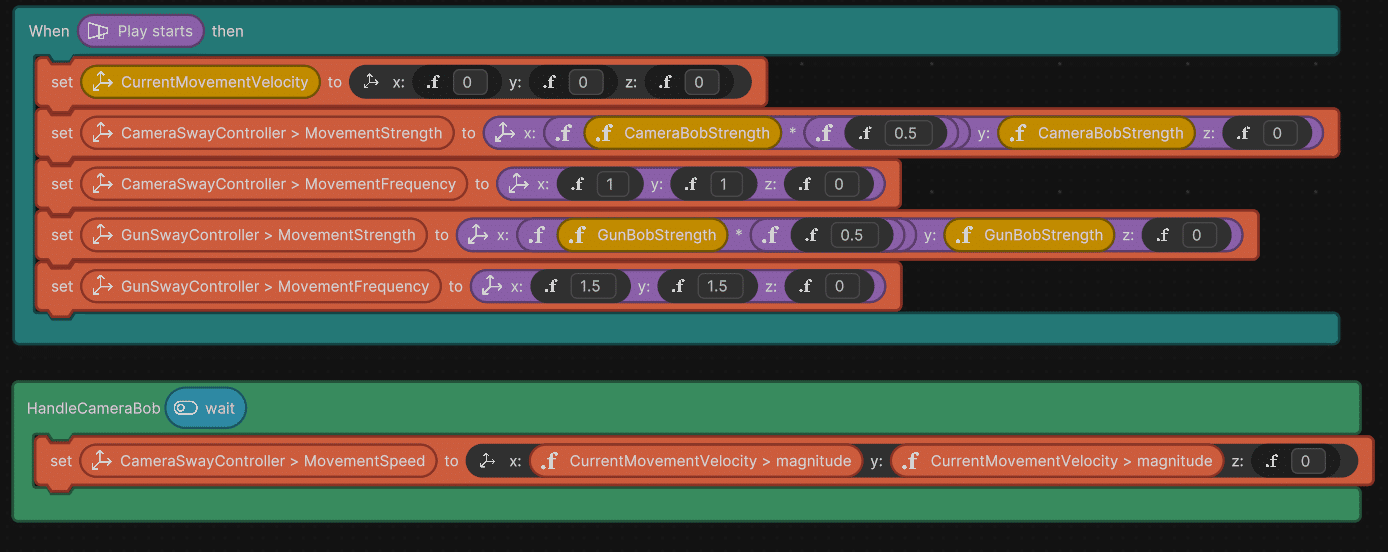
Task: Click vector icon on CameraSwayController > MovementStrength pill
Action: (102, 133)
